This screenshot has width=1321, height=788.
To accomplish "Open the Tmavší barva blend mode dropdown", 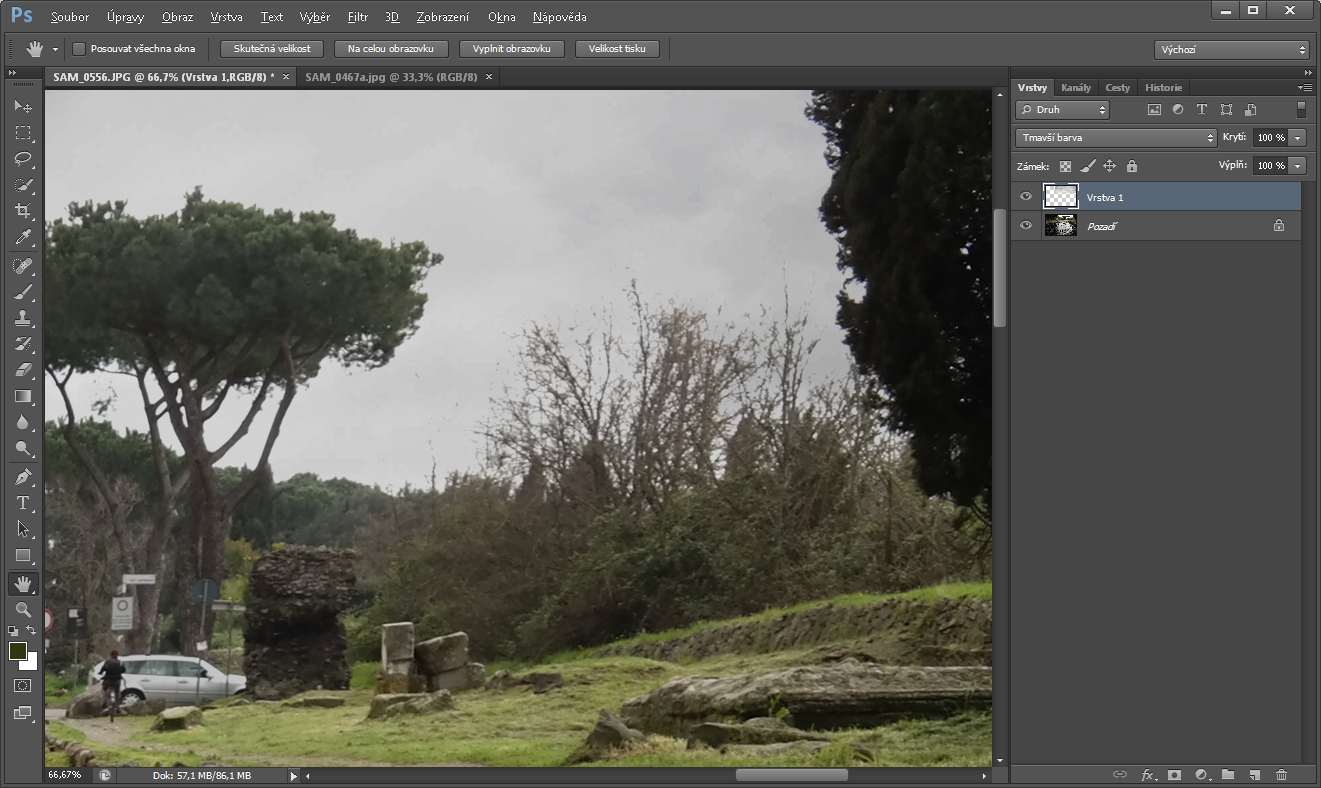I will (1115, 138).
